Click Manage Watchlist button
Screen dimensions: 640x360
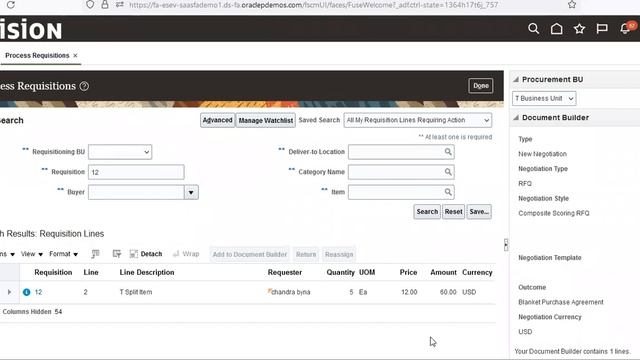coord(266,120)
